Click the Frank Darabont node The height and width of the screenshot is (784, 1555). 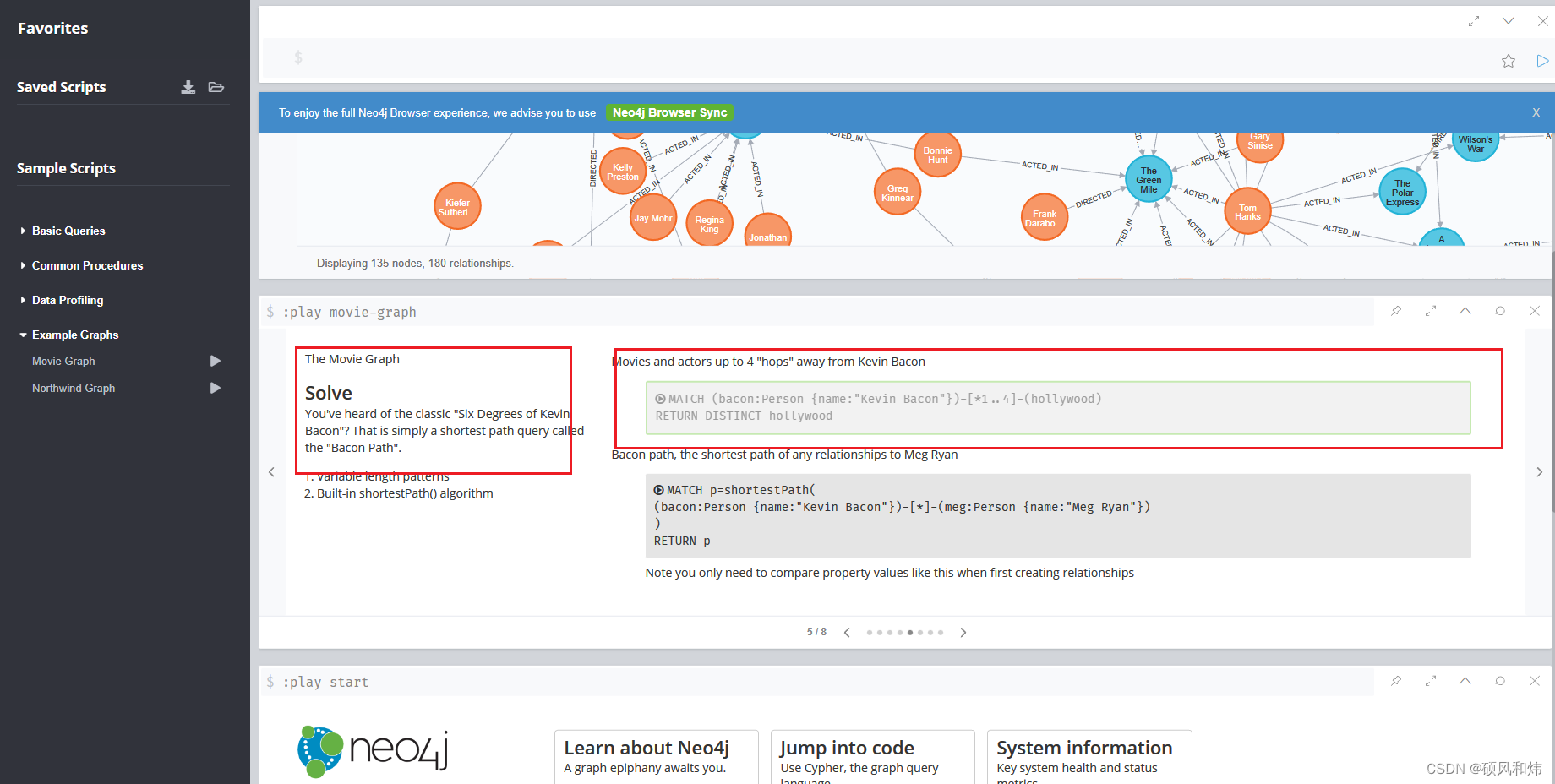coord(1045,217)
